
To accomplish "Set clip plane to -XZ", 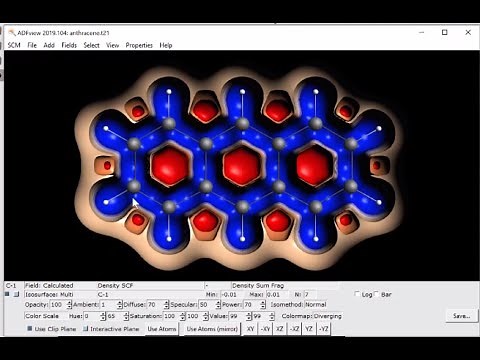I will tap(294, 329).
